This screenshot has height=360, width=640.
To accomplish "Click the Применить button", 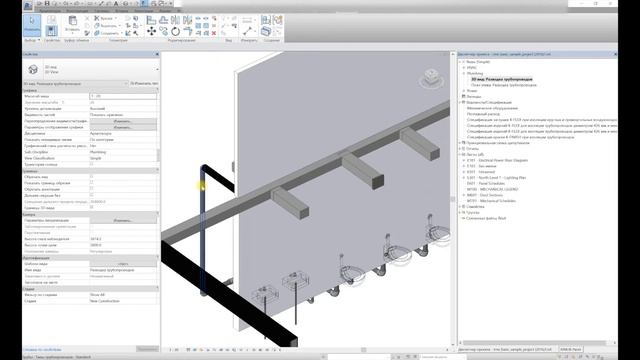I will (x=147, y=349).
